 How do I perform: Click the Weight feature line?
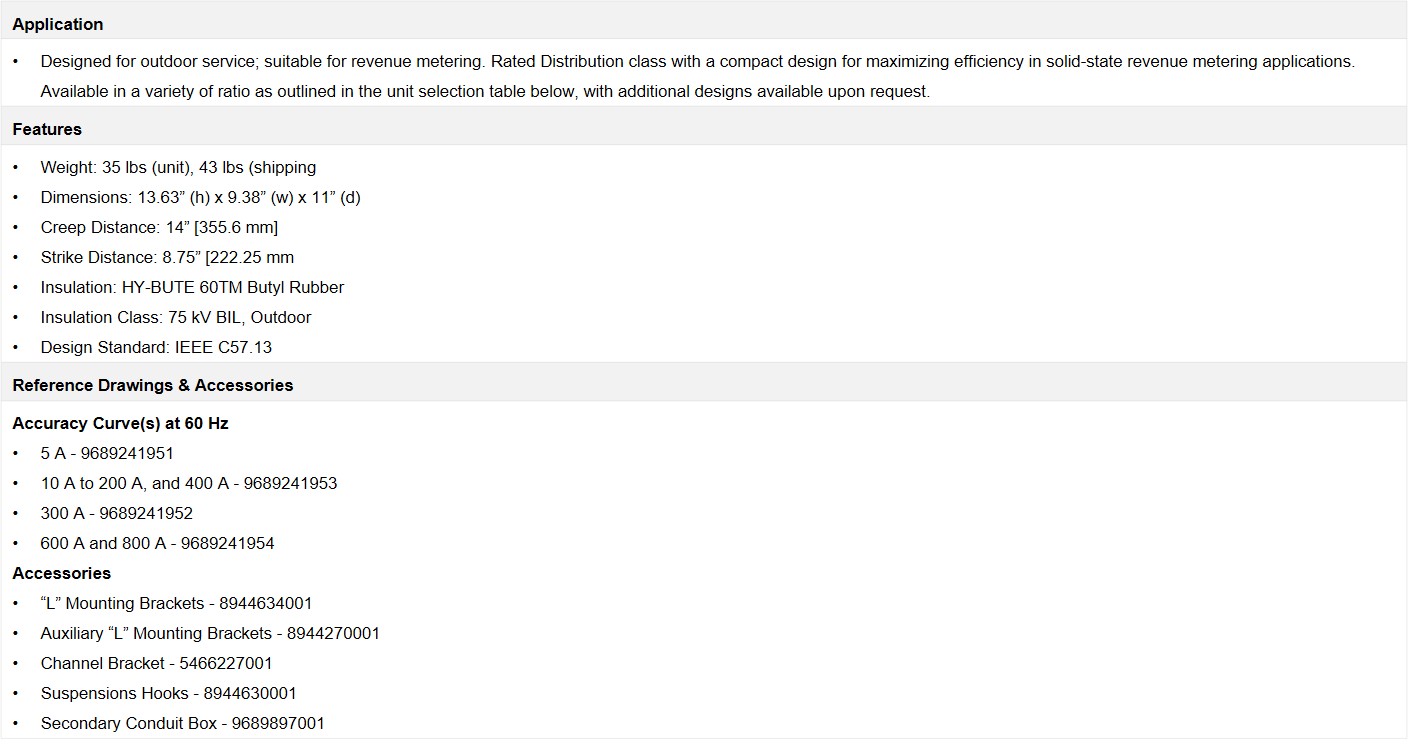pyautogui.click(x=178, y=167)
